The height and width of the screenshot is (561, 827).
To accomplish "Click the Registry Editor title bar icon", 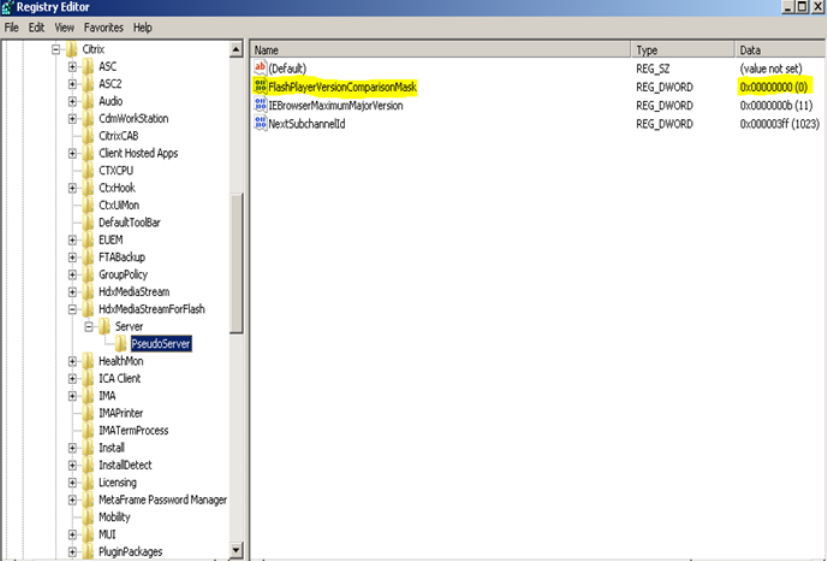I will coord(7,7).
